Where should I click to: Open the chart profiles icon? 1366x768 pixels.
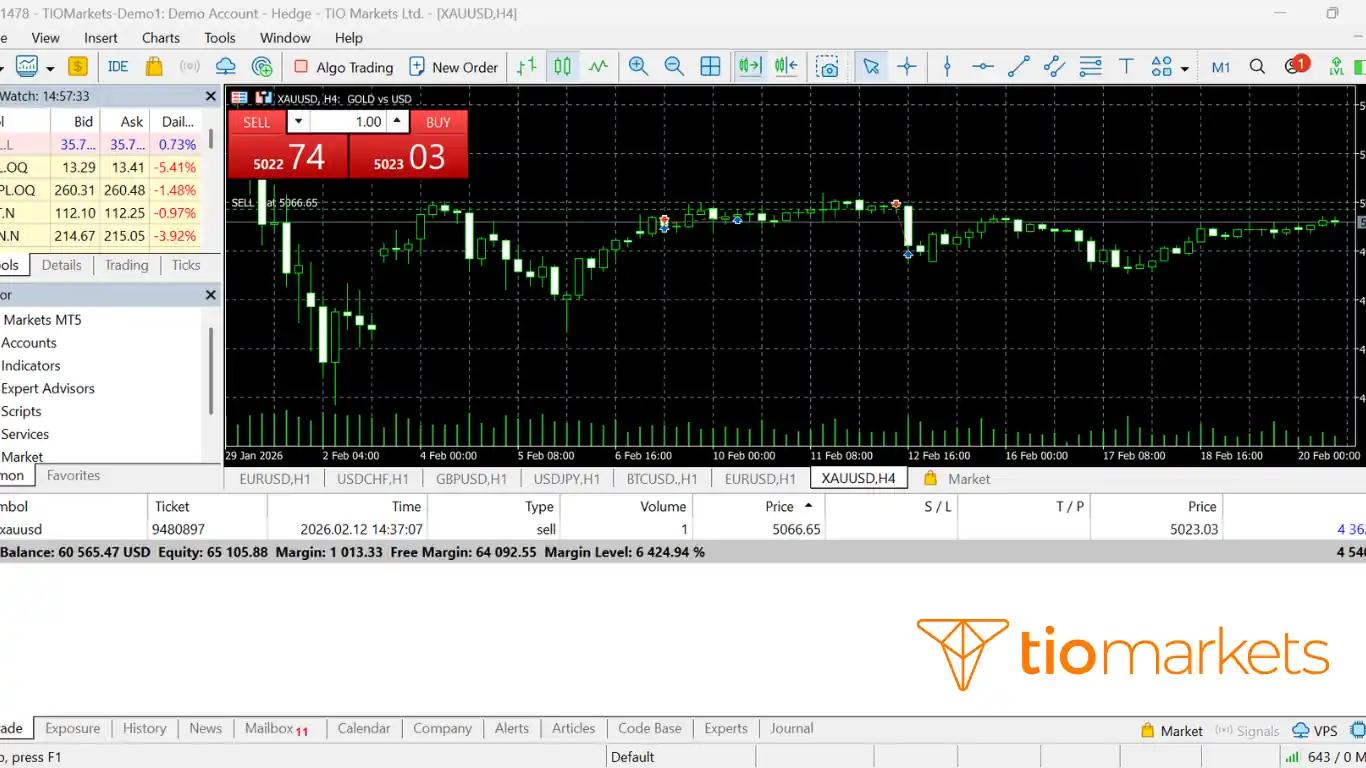click(26, 67)
